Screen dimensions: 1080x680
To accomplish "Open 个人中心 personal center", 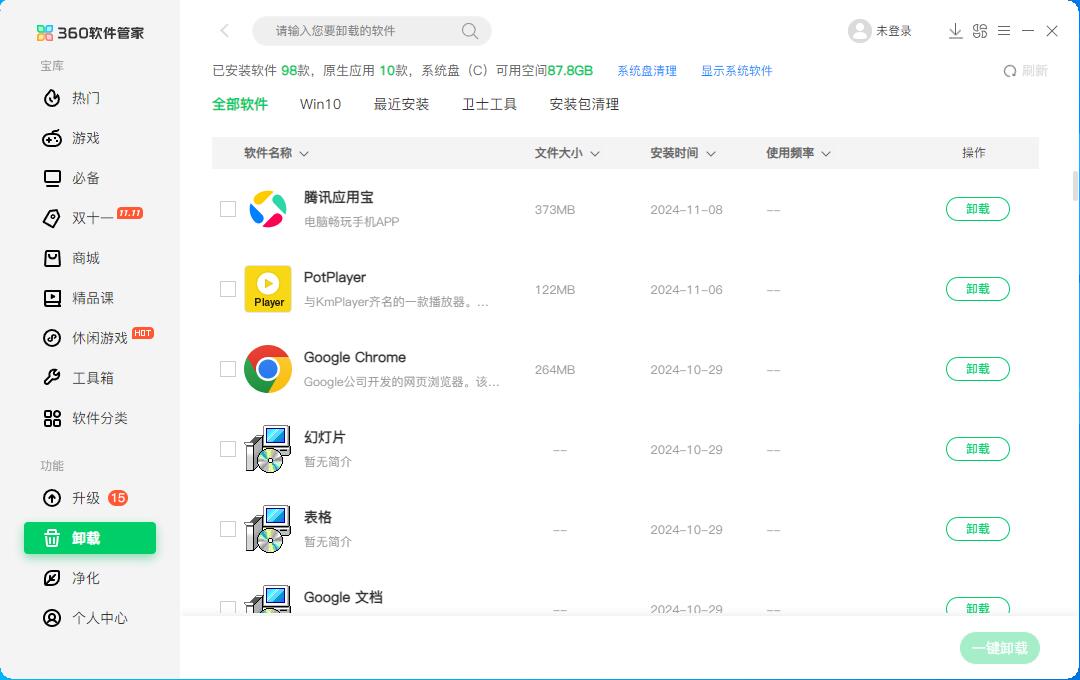I will 85,617.
